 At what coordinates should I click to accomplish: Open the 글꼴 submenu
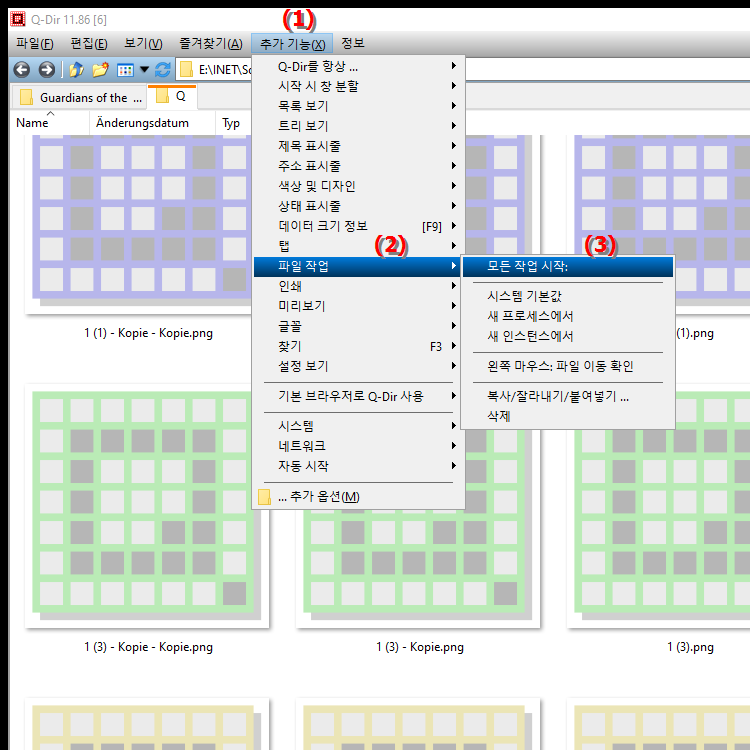[358, 326]
